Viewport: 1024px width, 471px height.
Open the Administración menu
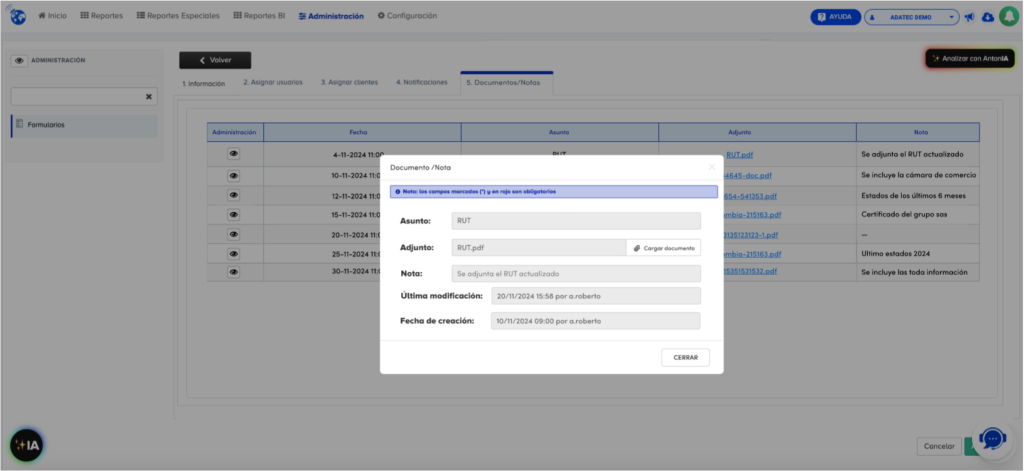(331, 16)
